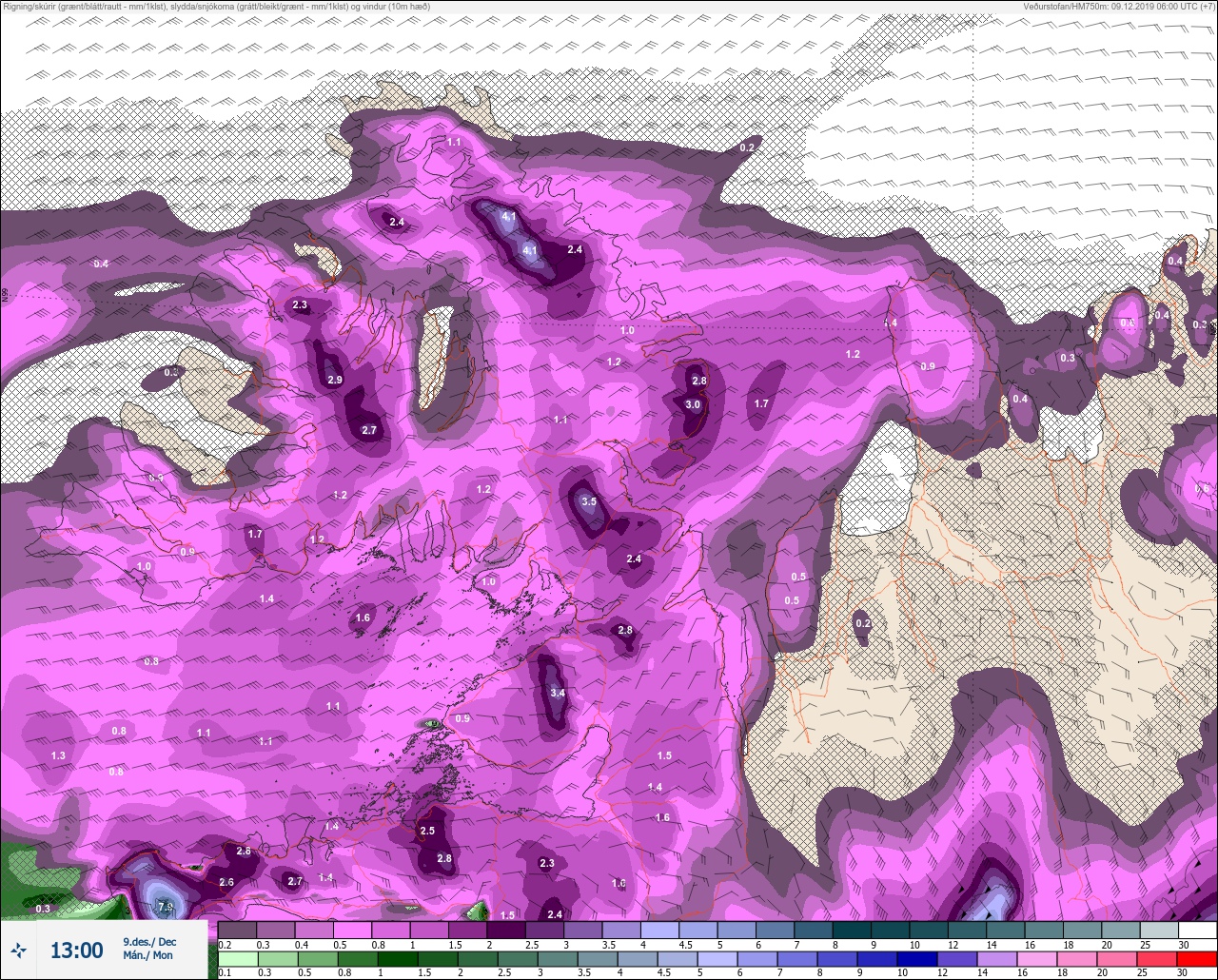This screenshot has height=980, width=1218.
Task: Click the 3.5 precipitation value on the map
Action: pyautogui.click(x=589, y=501)
